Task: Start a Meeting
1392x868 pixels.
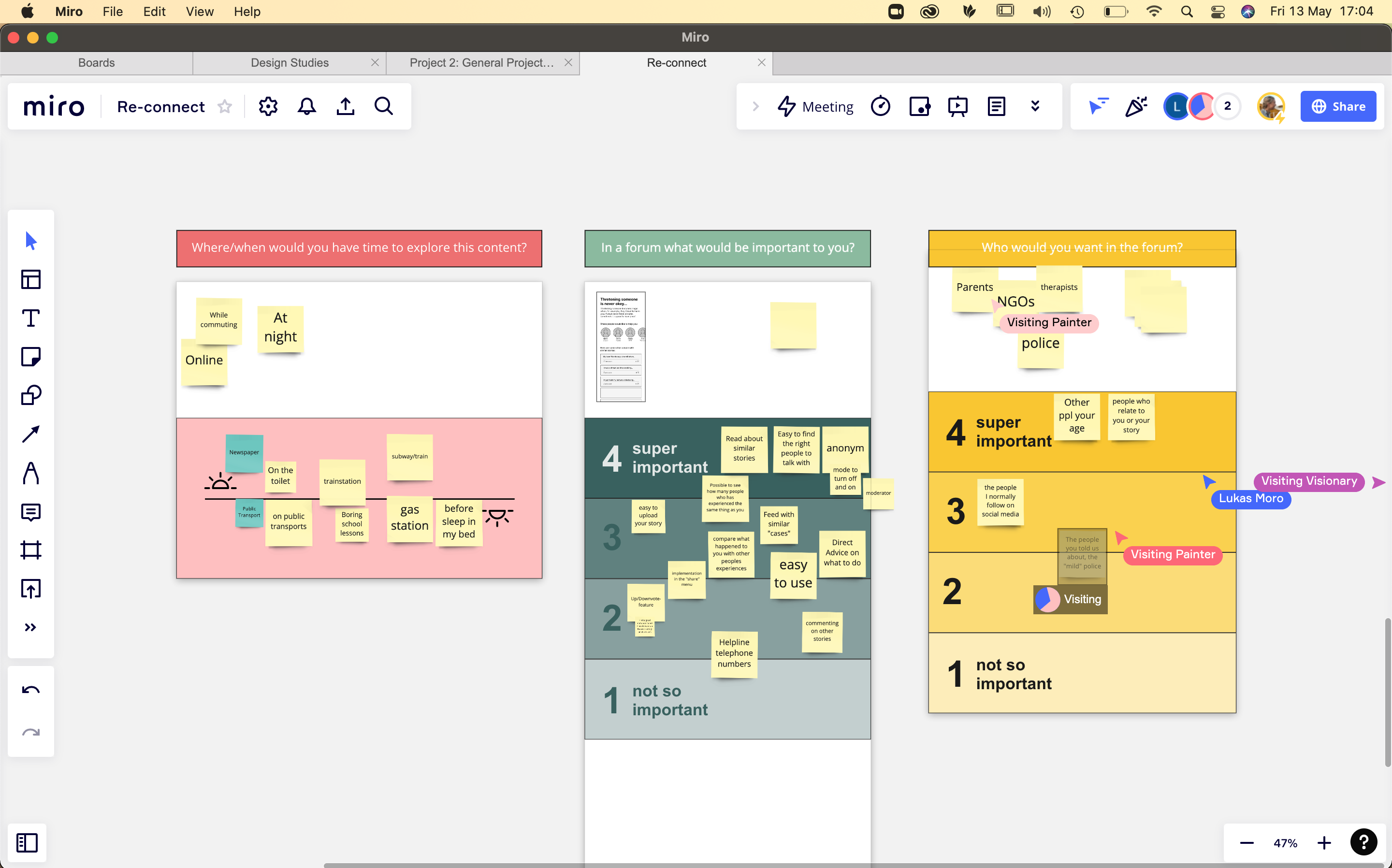Action: coord(815,107)
